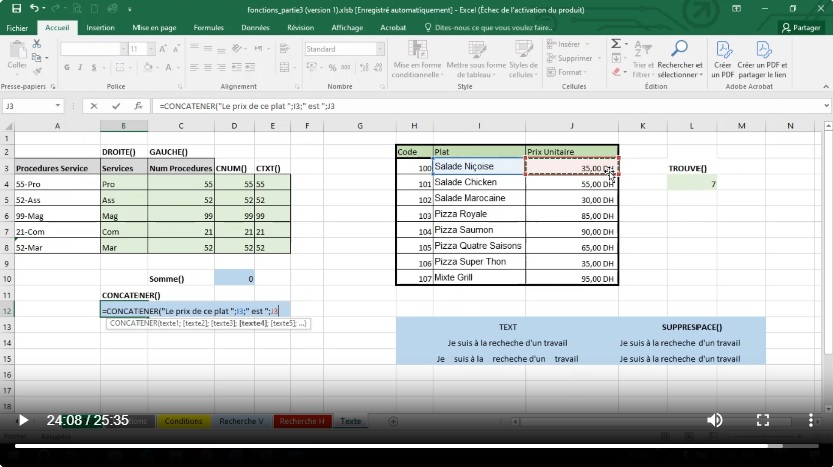Switch to the Formules tab

point(208,28)
